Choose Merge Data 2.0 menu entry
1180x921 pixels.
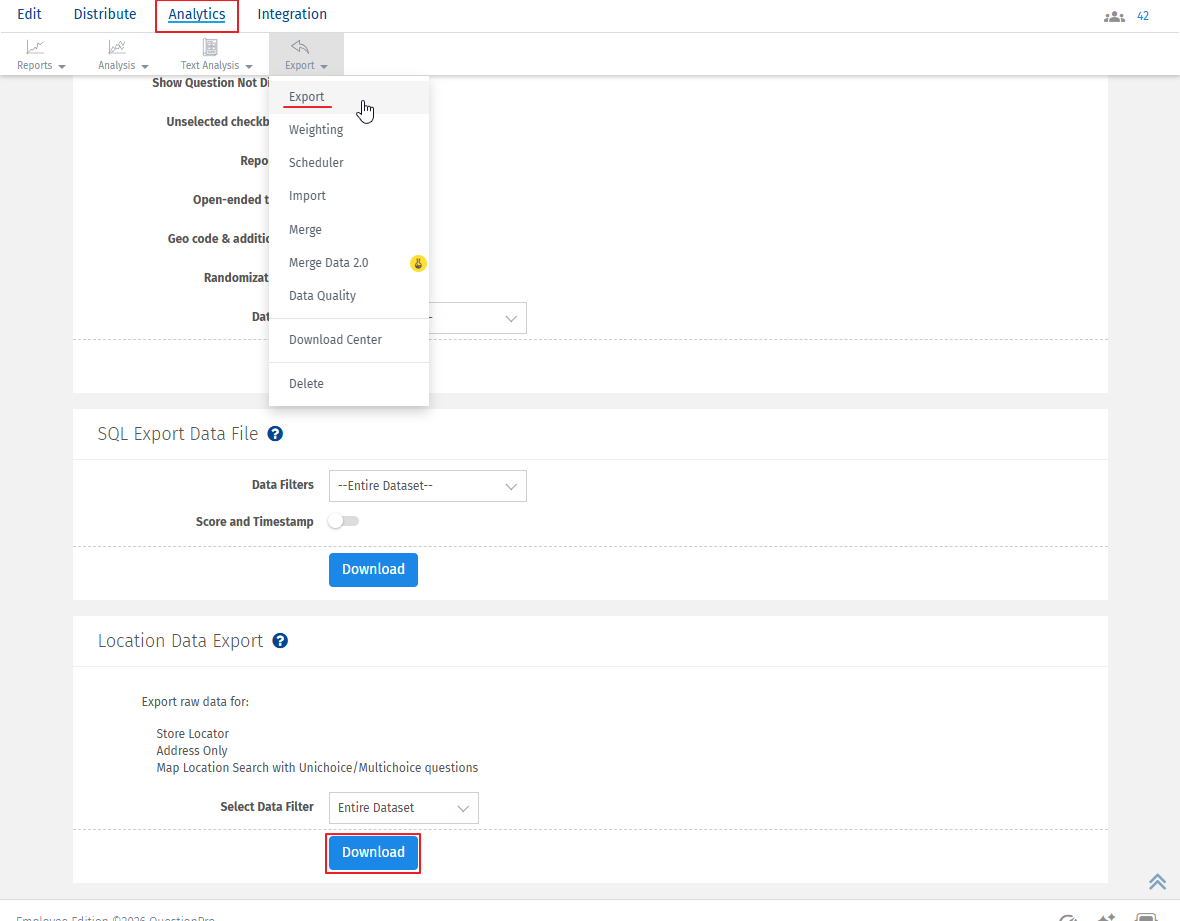(329, 263)
